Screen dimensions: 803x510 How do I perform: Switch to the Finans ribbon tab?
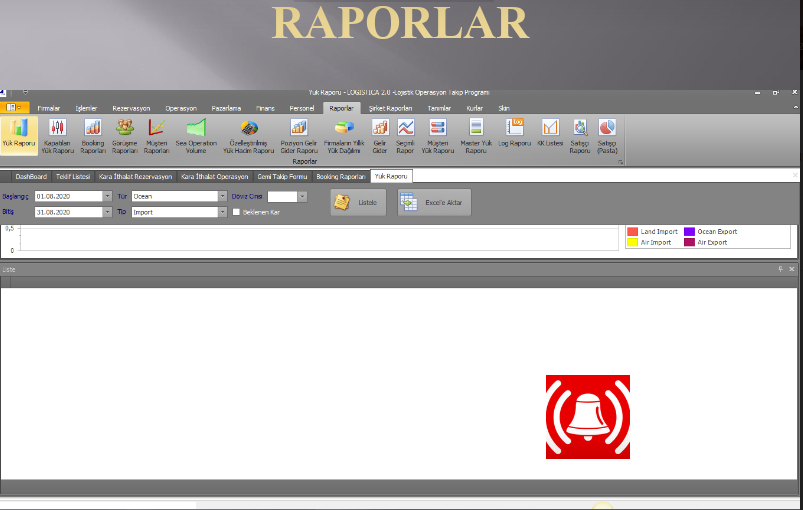pos(265,108)
